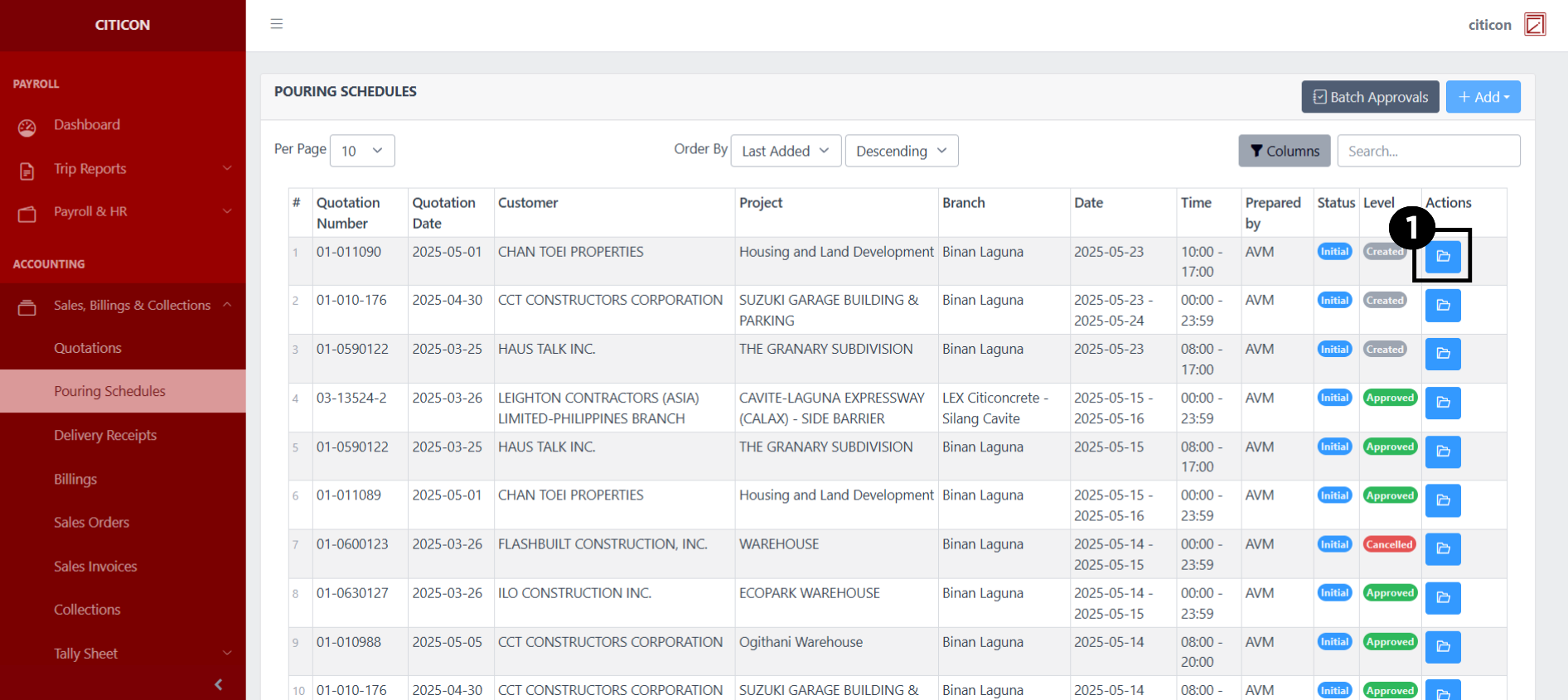Click the hamburger menu icon
This screenshot has height=700, width=1568.
coord(277,24)
